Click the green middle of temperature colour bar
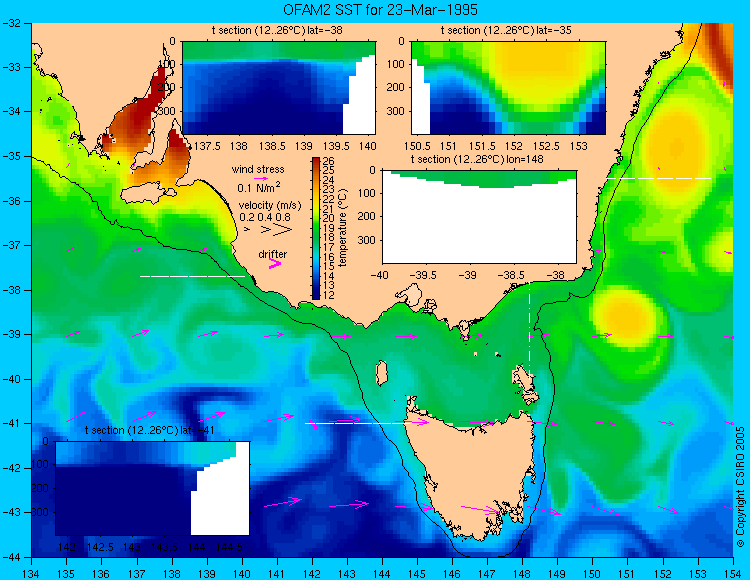The width and height of the screenshot is (750, 580). [x=316, y=229]
